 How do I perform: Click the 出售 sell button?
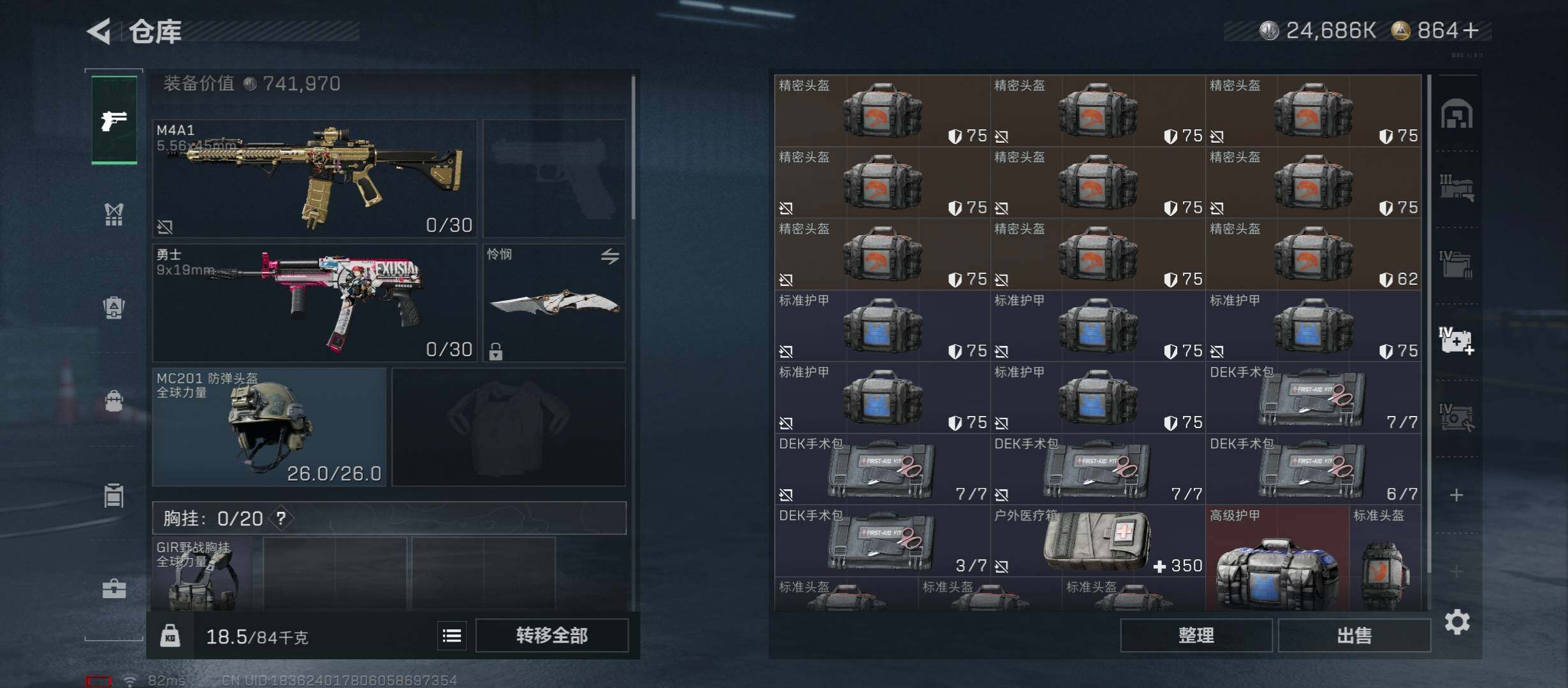pyautogui.click(x=1354, y=635)
